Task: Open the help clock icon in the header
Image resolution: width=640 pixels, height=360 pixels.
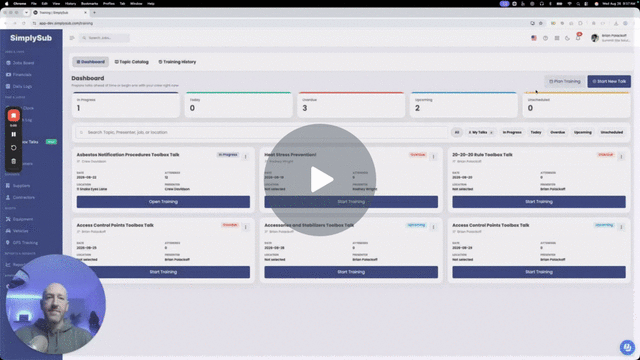Action: pos(545,38)
